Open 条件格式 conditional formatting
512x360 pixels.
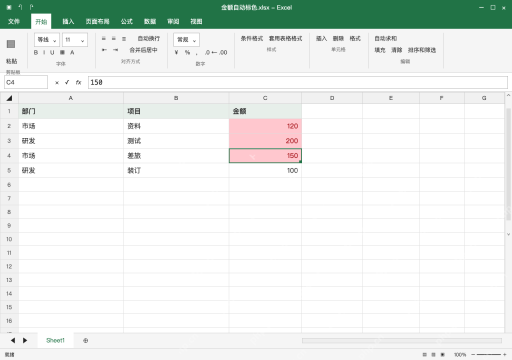coord(252,39)
